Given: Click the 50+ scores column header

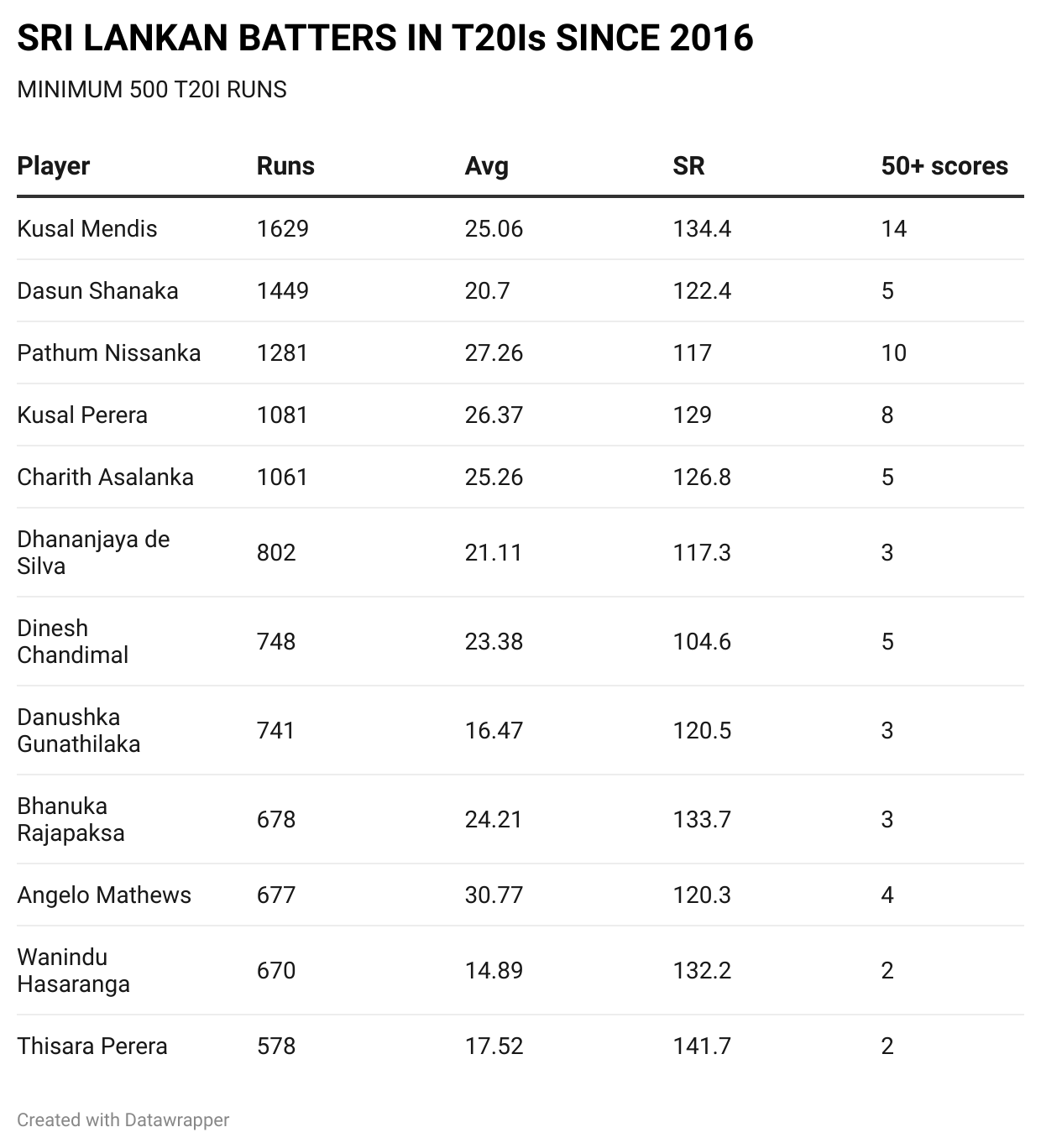Looking at the screenshot, I should [944, 166].
